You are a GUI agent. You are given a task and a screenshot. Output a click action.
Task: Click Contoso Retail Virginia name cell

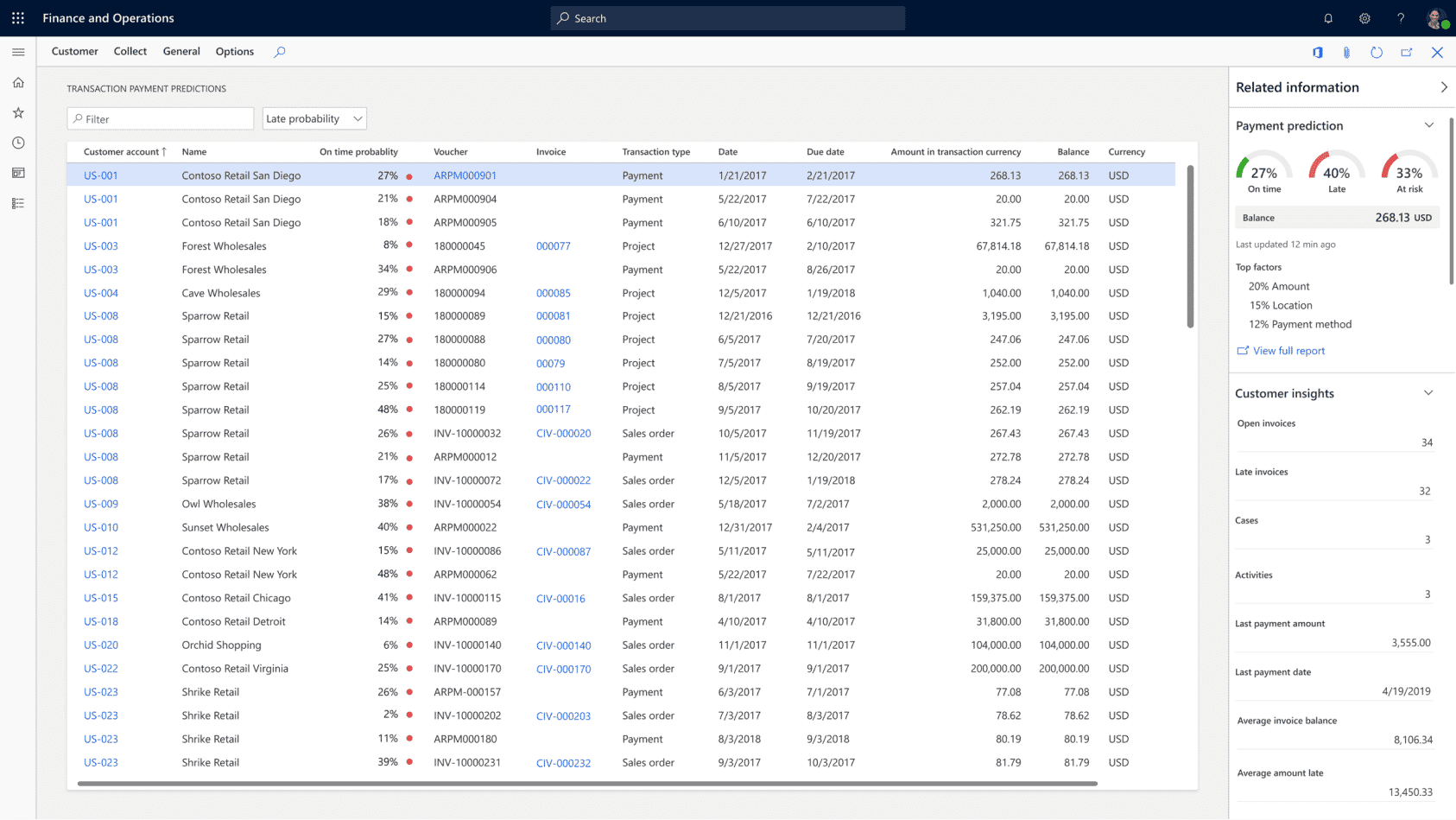235,669
